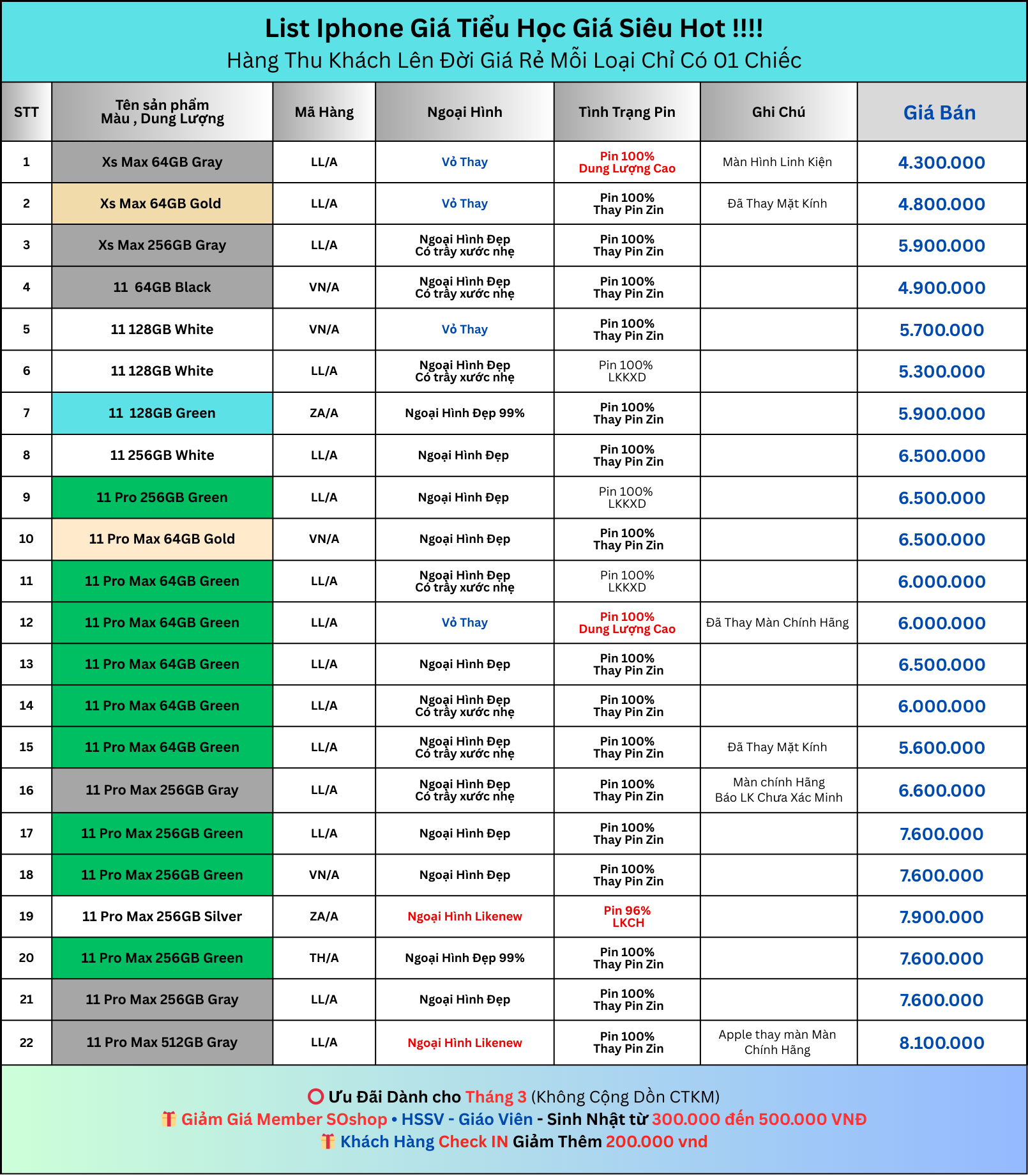Click the footer text "Giảm Thêm 200.000 vnd"
This screenshot has height=1176, width=1028.
click(610, 1142)
